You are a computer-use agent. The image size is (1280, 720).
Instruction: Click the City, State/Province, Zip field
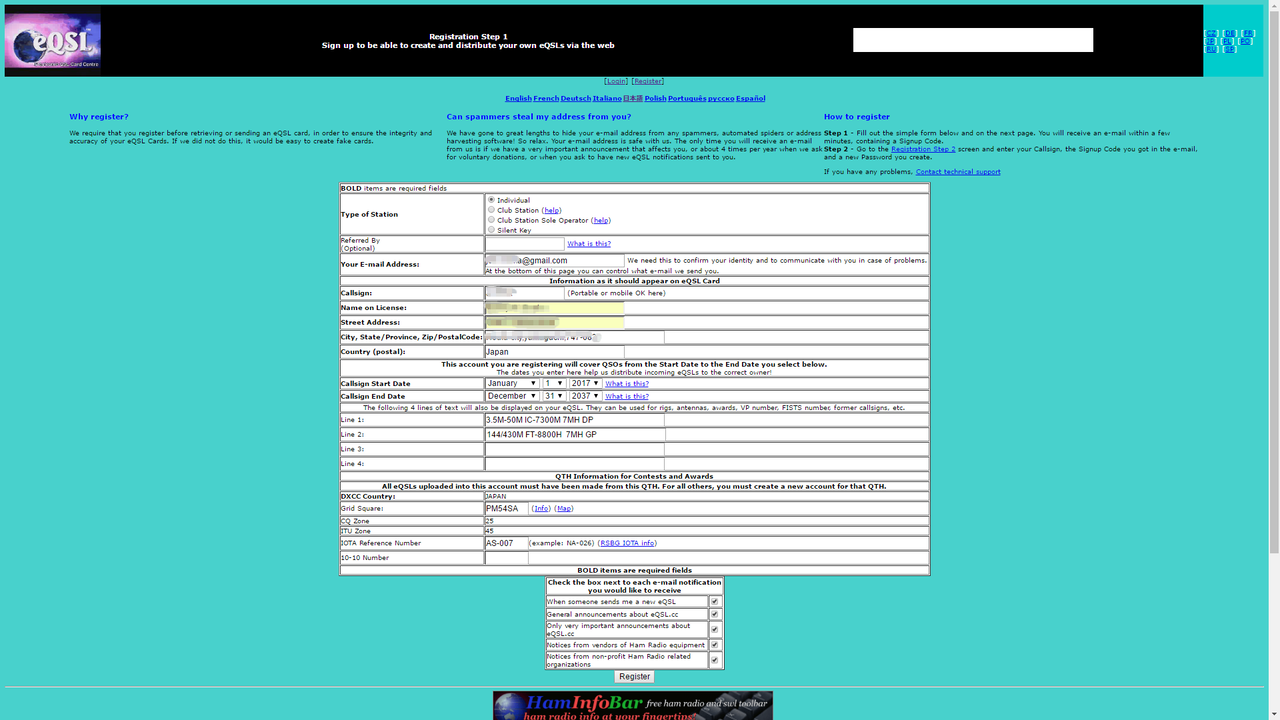click(575, 337)
